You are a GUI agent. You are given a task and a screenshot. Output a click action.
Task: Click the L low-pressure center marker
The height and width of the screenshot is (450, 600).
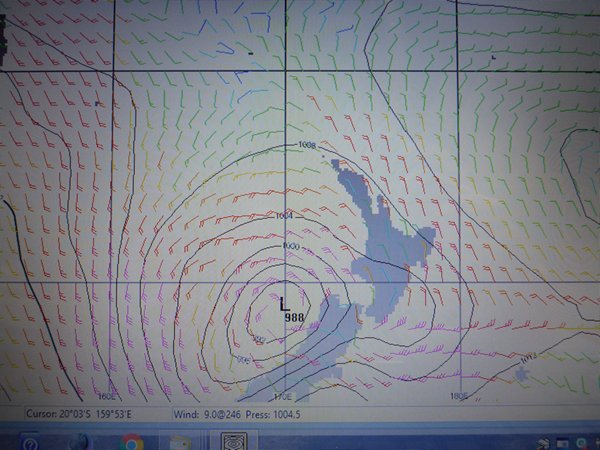[284, 303]
